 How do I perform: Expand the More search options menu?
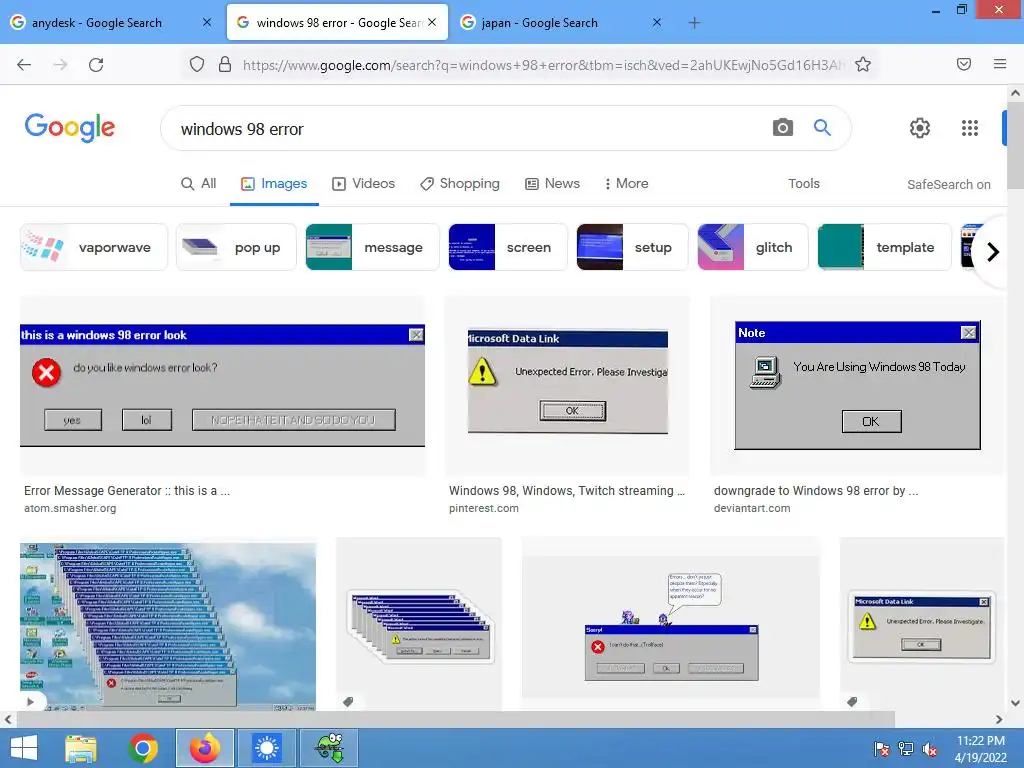pos(626,184)
